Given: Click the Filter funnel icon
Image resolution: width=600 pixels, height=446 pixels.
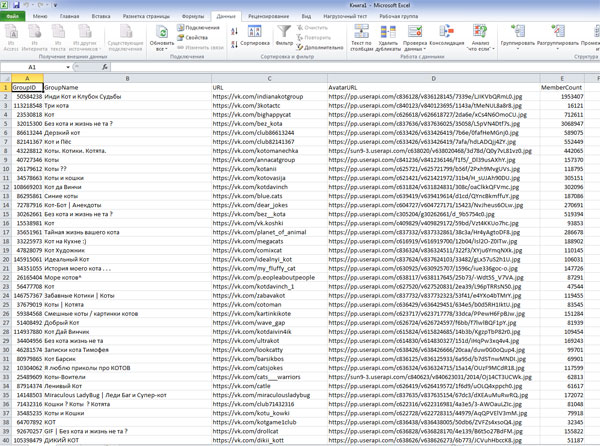Looking at the screenshot, I should [285, 33].
